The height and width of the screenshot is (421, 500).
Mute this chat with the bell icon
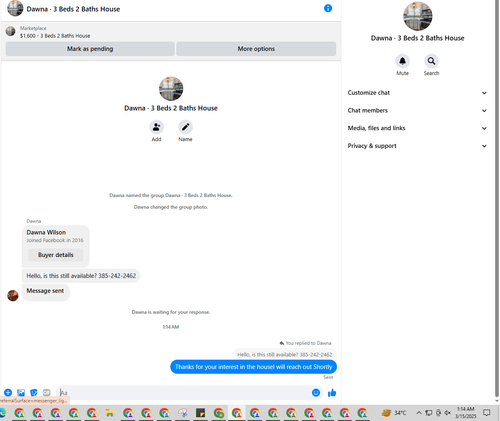pos(402,61)
